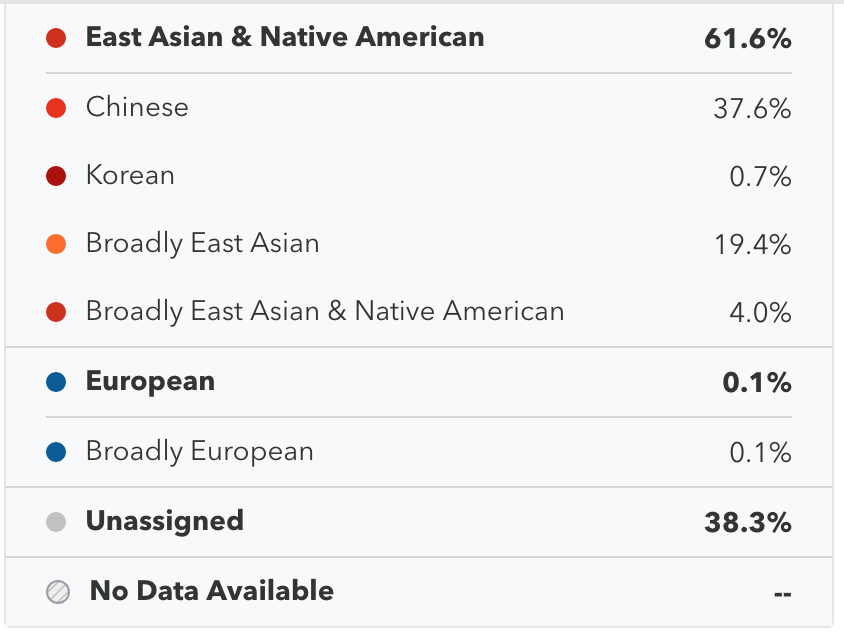844x642 pixels.
Task: Click the 37.6% Chinese percentage
Action: coord(752,108)
